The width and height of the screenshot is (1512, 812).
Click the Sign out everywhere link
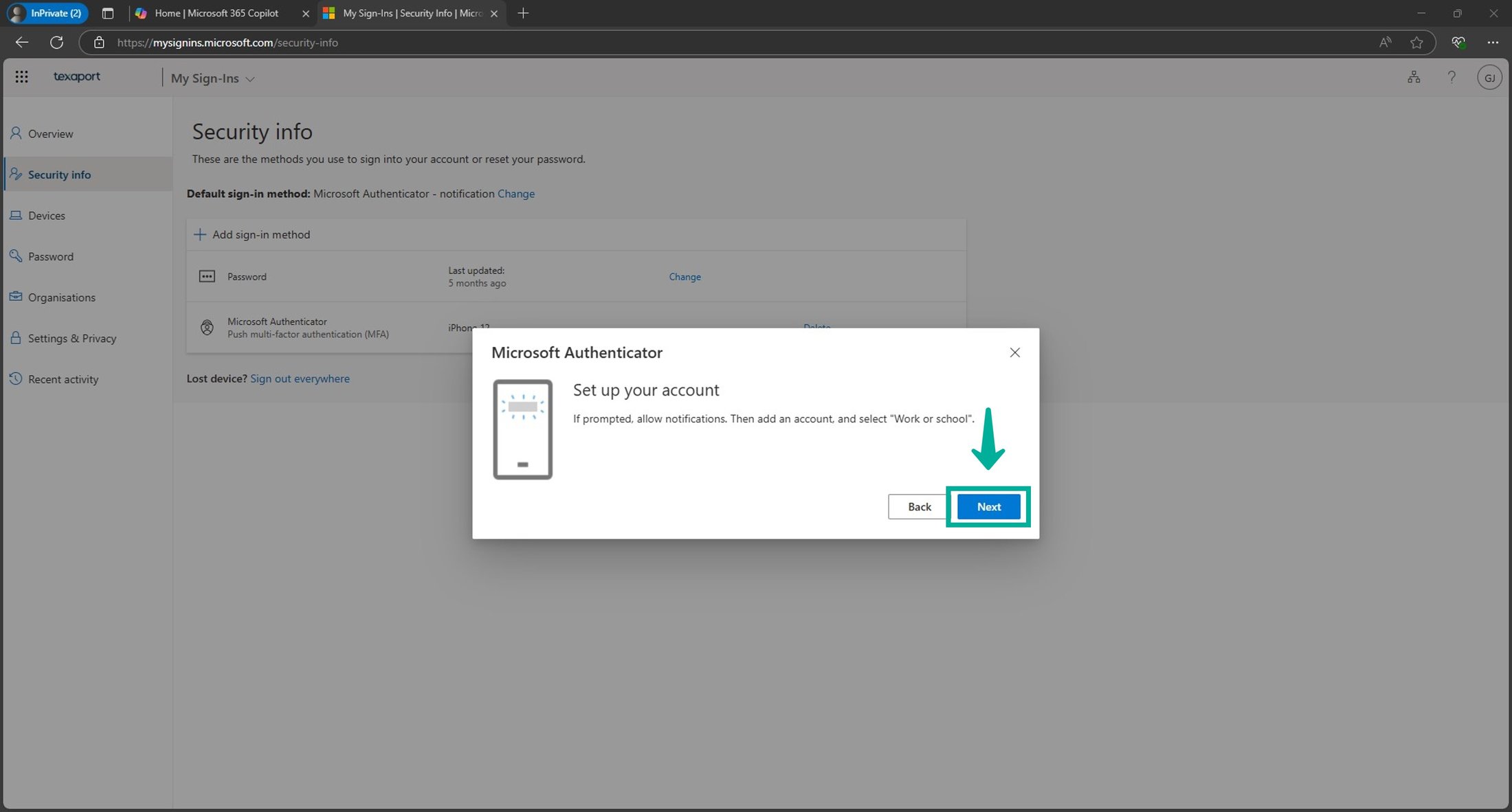point(300,379)
